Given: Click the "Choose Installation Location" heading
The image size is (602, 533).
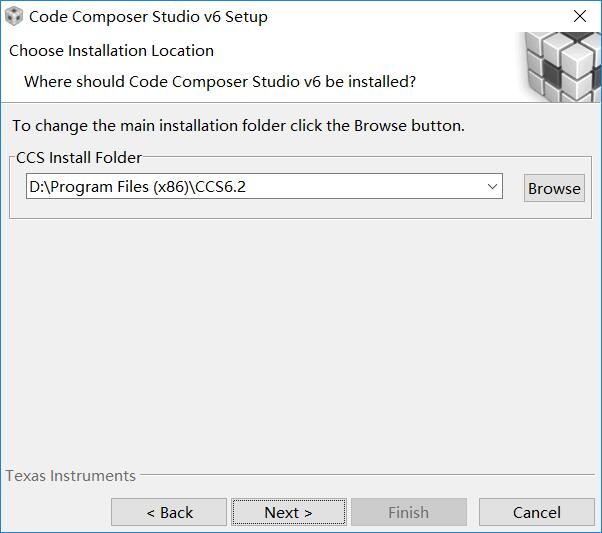Looking at the screenshot, I should click(111, 51).
